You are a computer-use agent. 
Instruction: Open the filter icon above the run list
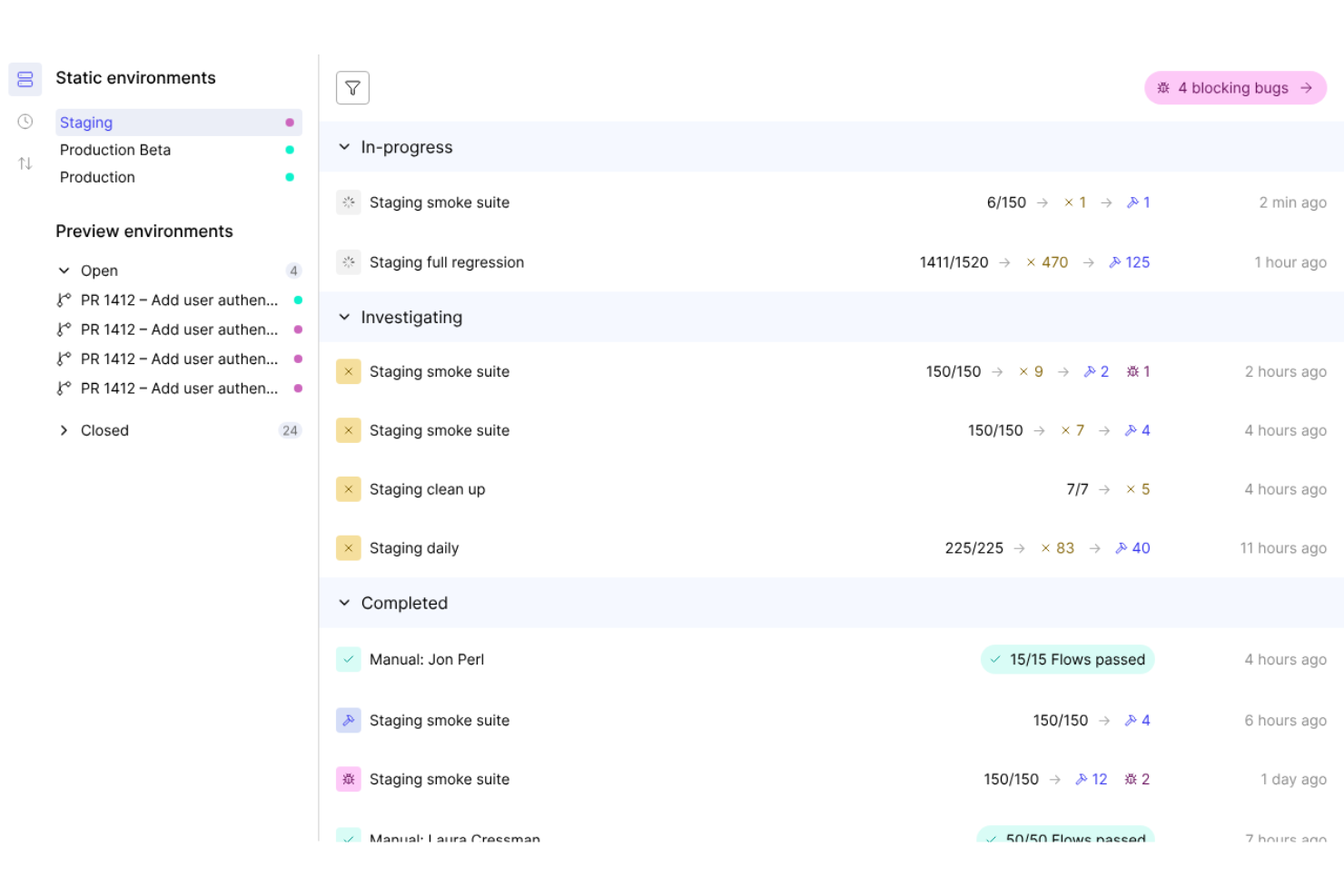click(x=352, y=87)
